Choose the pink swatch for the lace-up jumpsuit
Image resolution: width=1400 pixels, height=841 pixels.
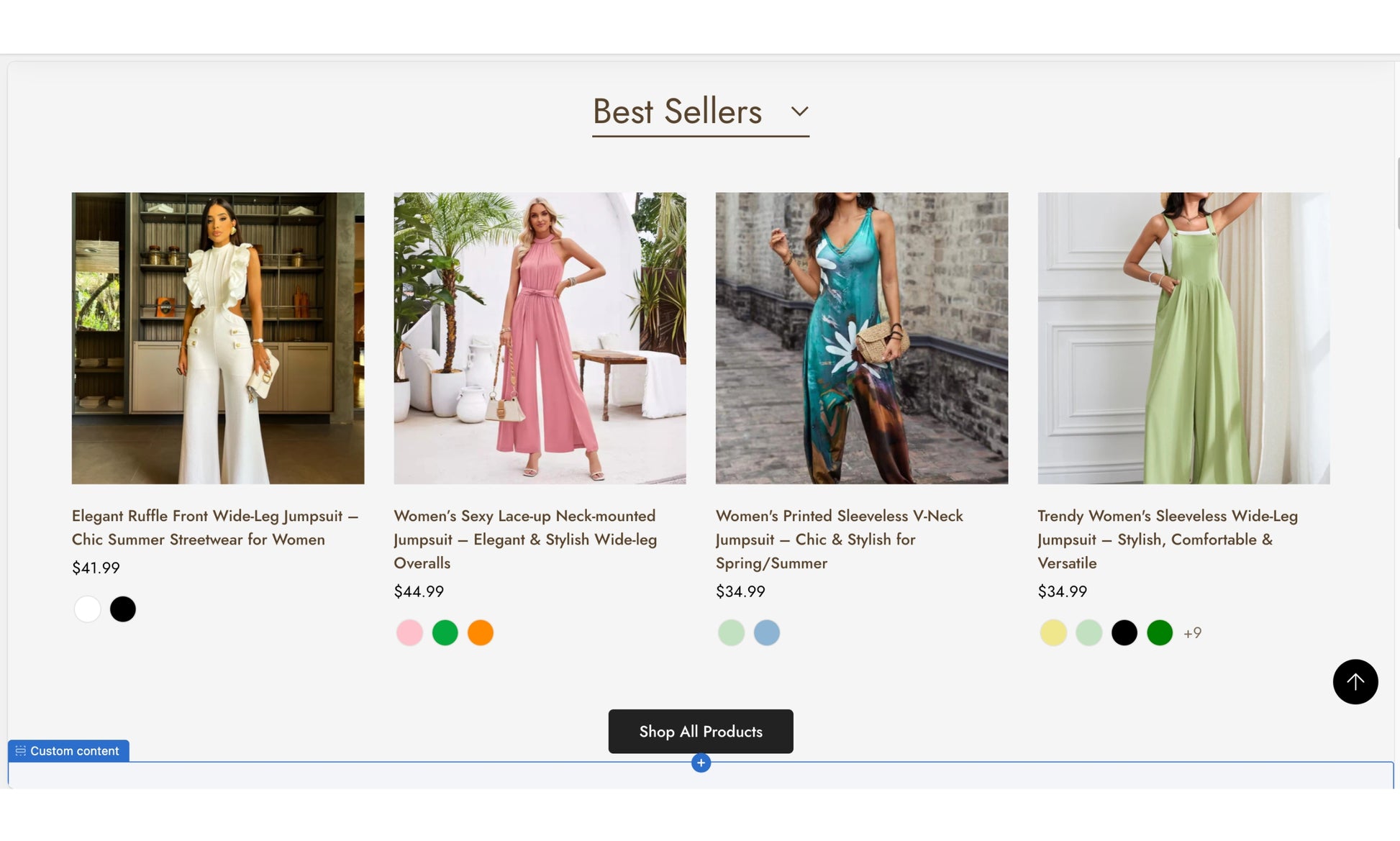pyautogui.click(x=409, y=633)
